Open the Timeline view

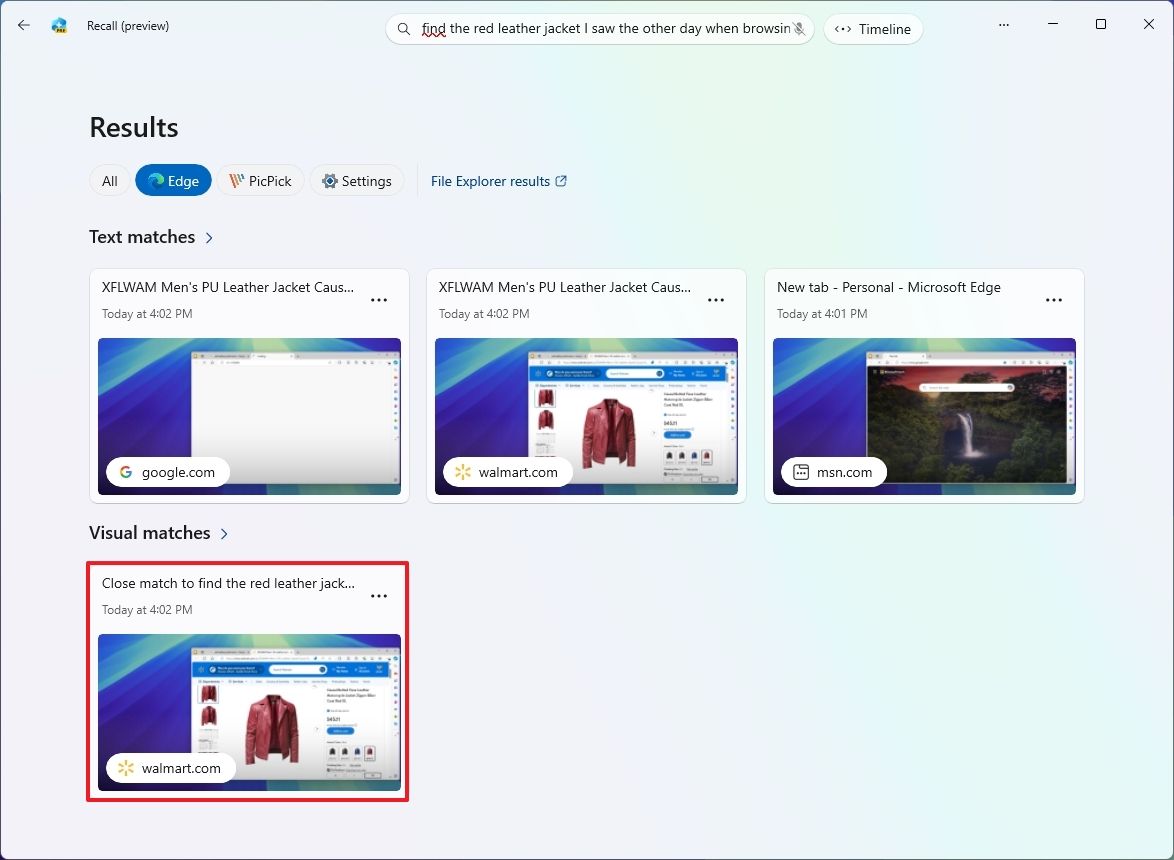tap(873, 29)
